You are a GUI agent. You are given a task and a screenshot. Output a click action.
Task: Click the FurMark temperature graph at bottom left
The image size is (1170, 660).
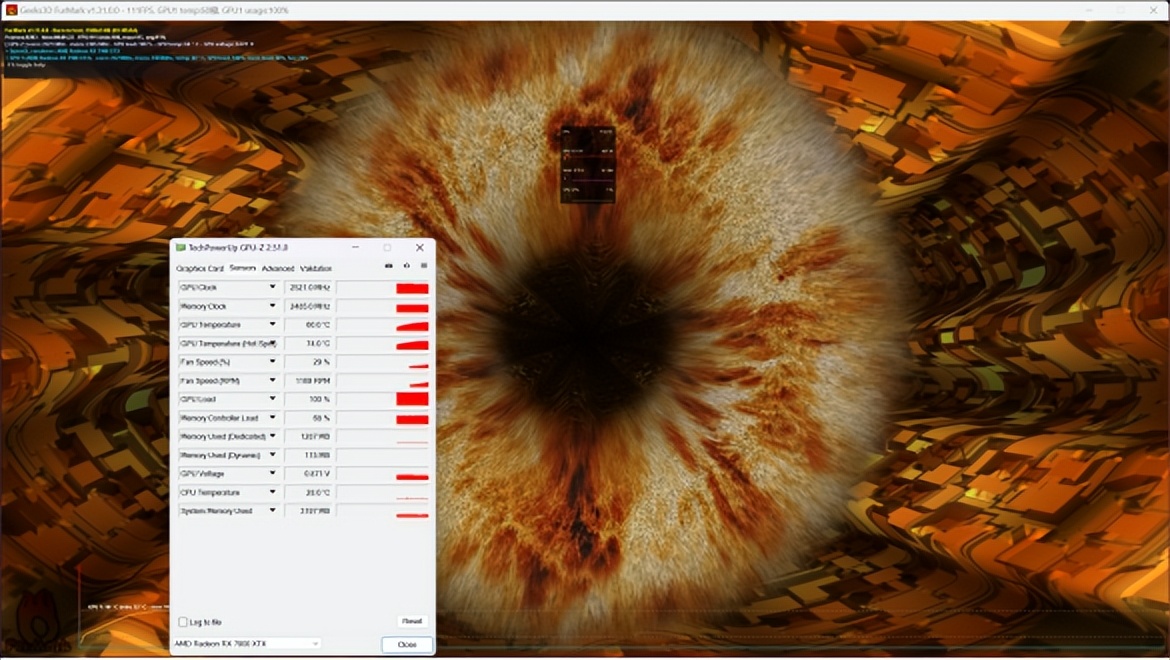[x=123, y=608]
